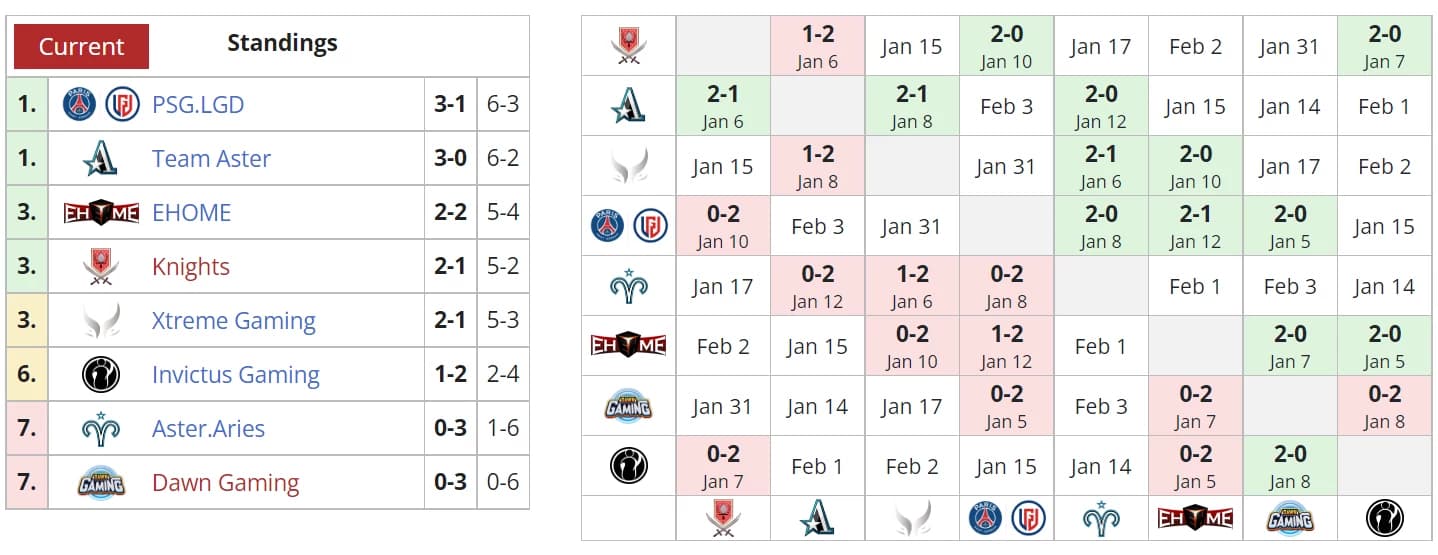The height and width of the screenshot is (555, 1438).
Task: Click the Current button above the standings
Action: coord(81,46)
